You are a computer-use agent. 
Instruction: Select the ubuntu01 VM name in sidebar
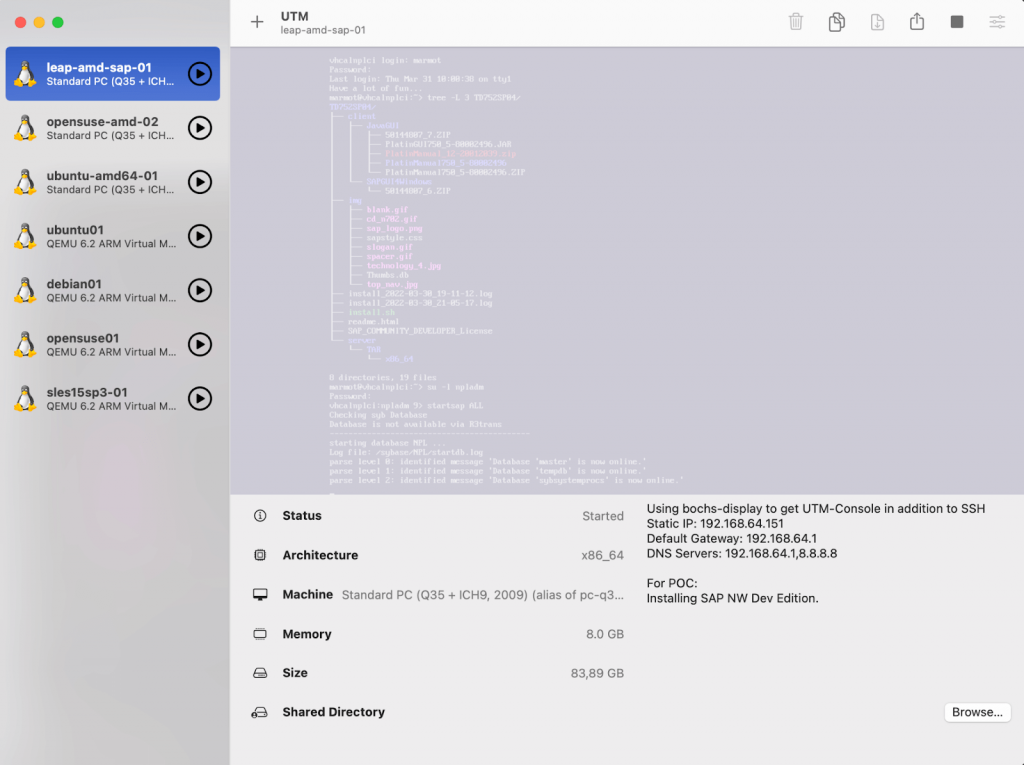click(x=75, y=230)
